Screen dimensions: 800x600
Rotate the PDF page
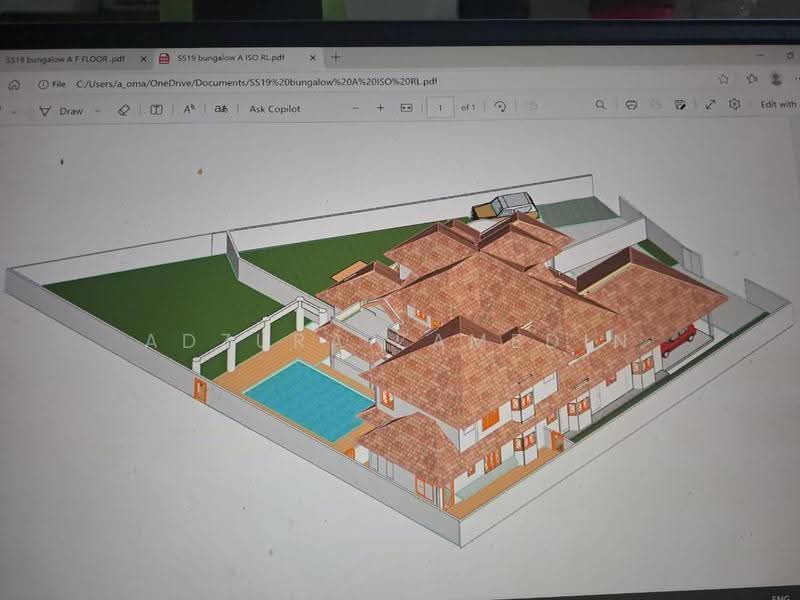500,107
